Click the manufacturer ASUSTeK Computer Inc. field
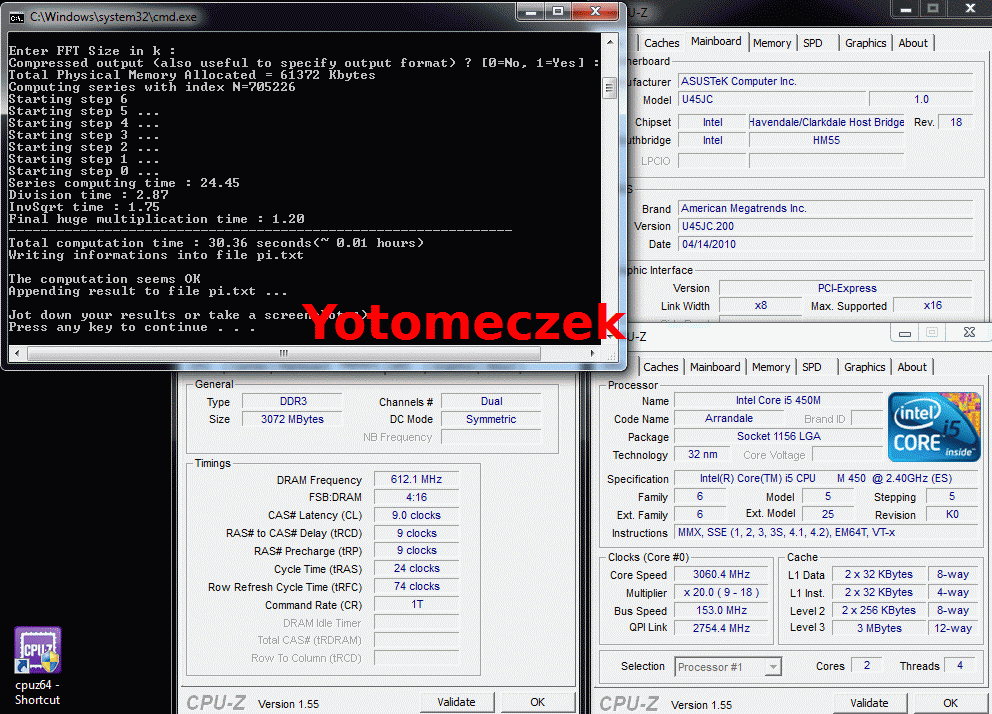This screenshot has height=714, width=992. click(x=826, y=82)
